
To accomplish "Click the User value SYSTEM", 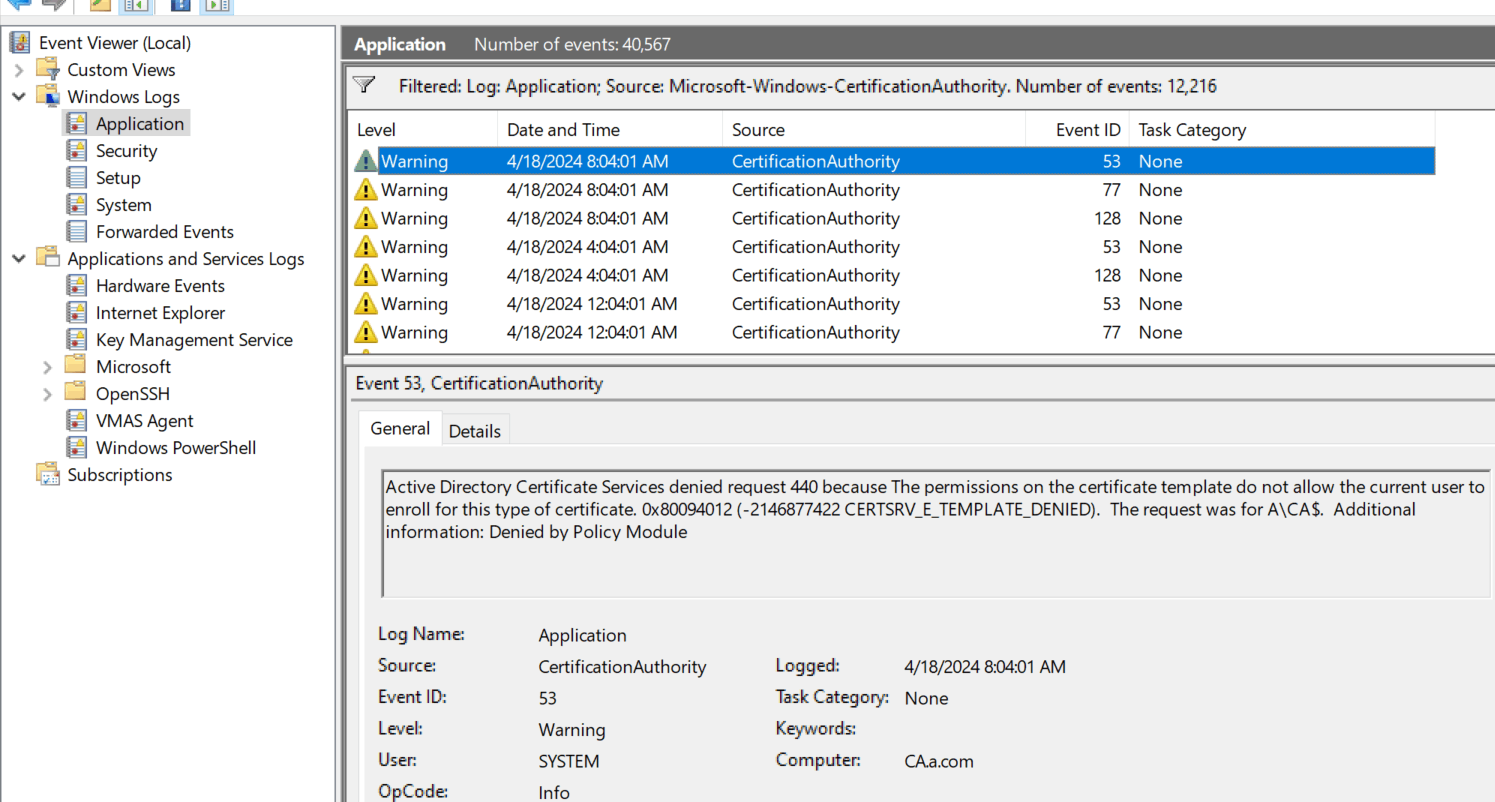I will pos(569,761).
